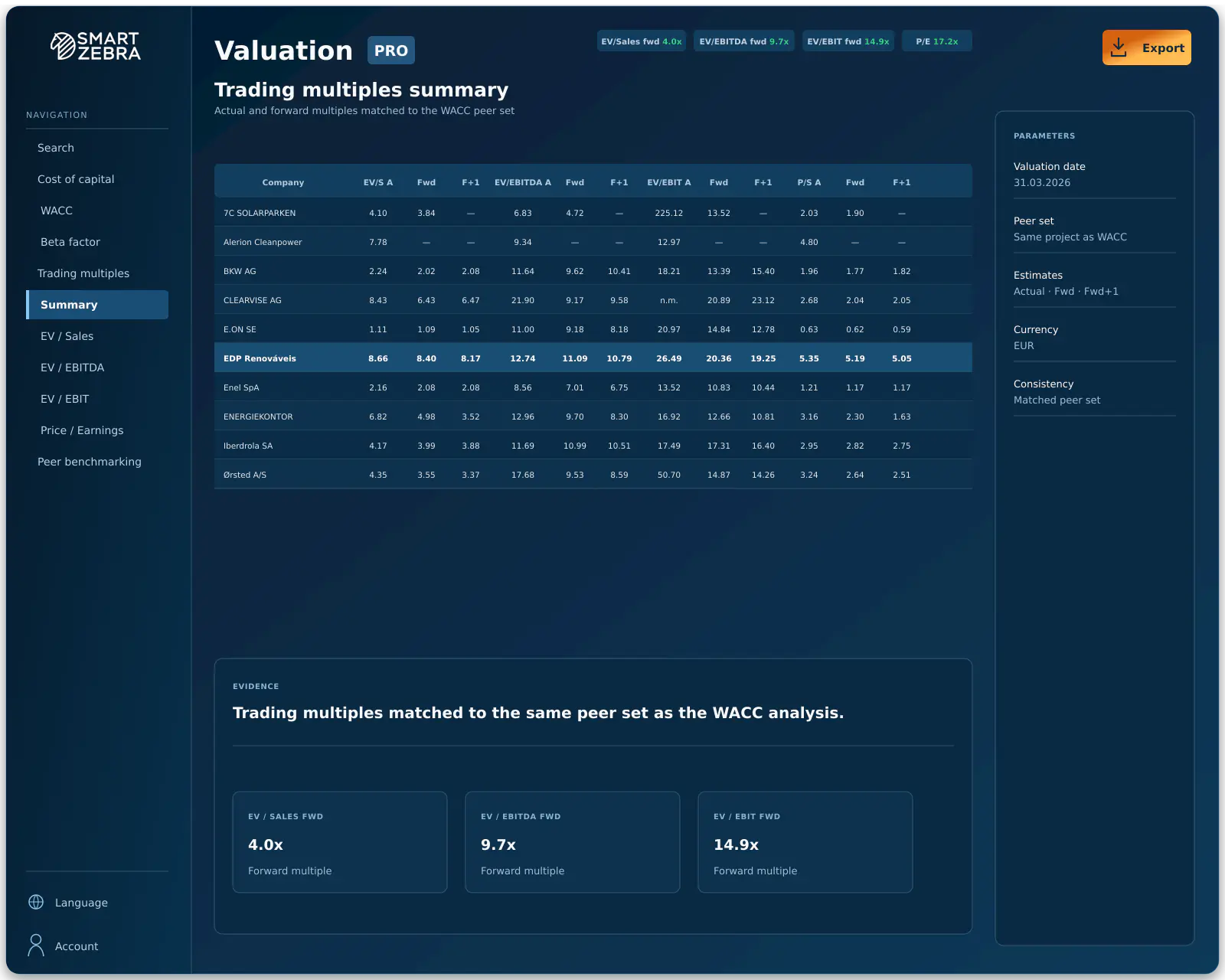The width and height of the screenshot is (1225, 980).
Task: Open the EV / EBIT FWD evidence card
Action: tap(805, 842)
